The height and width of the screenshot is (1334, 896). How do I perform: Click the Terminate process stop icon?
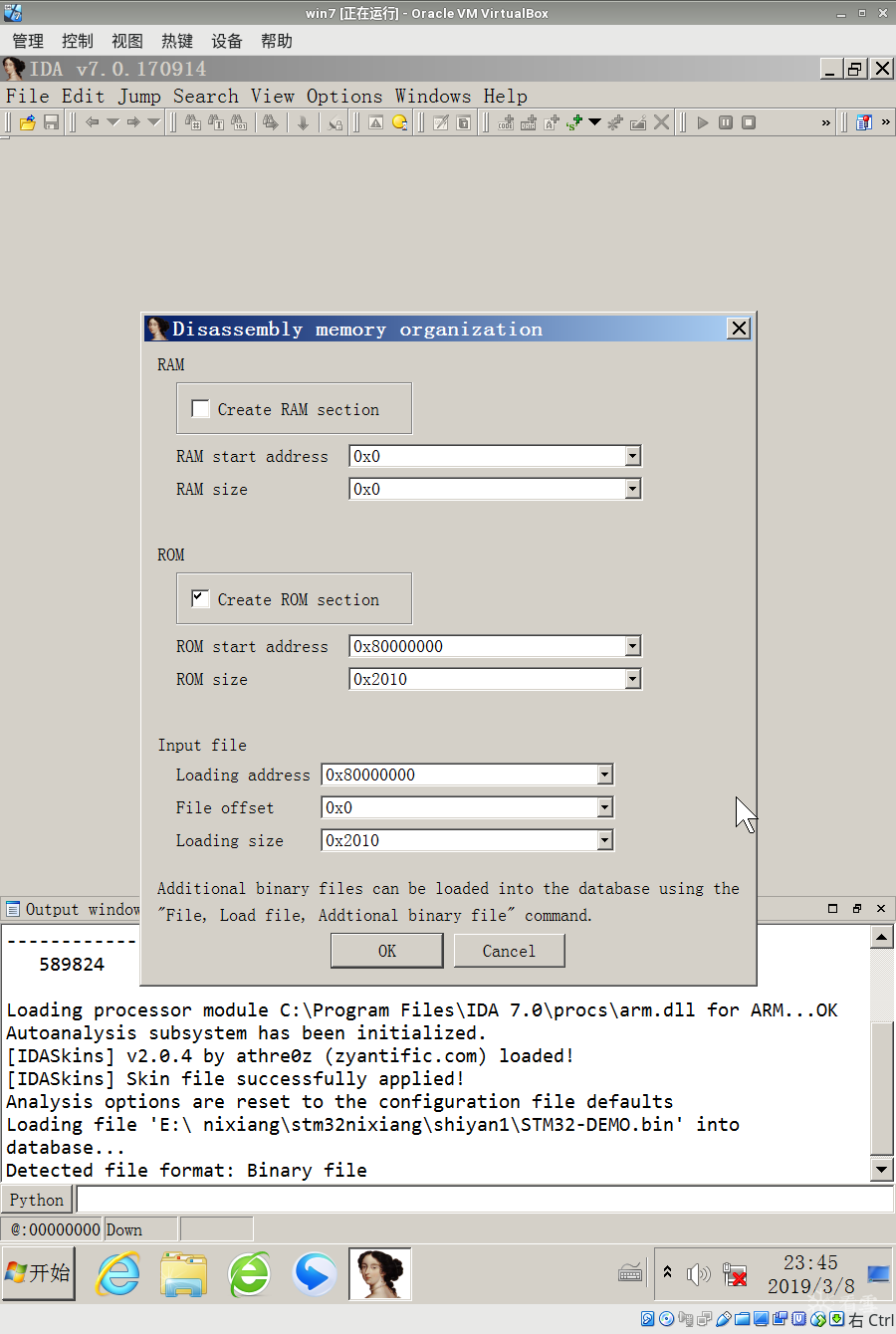pos(749,122)
